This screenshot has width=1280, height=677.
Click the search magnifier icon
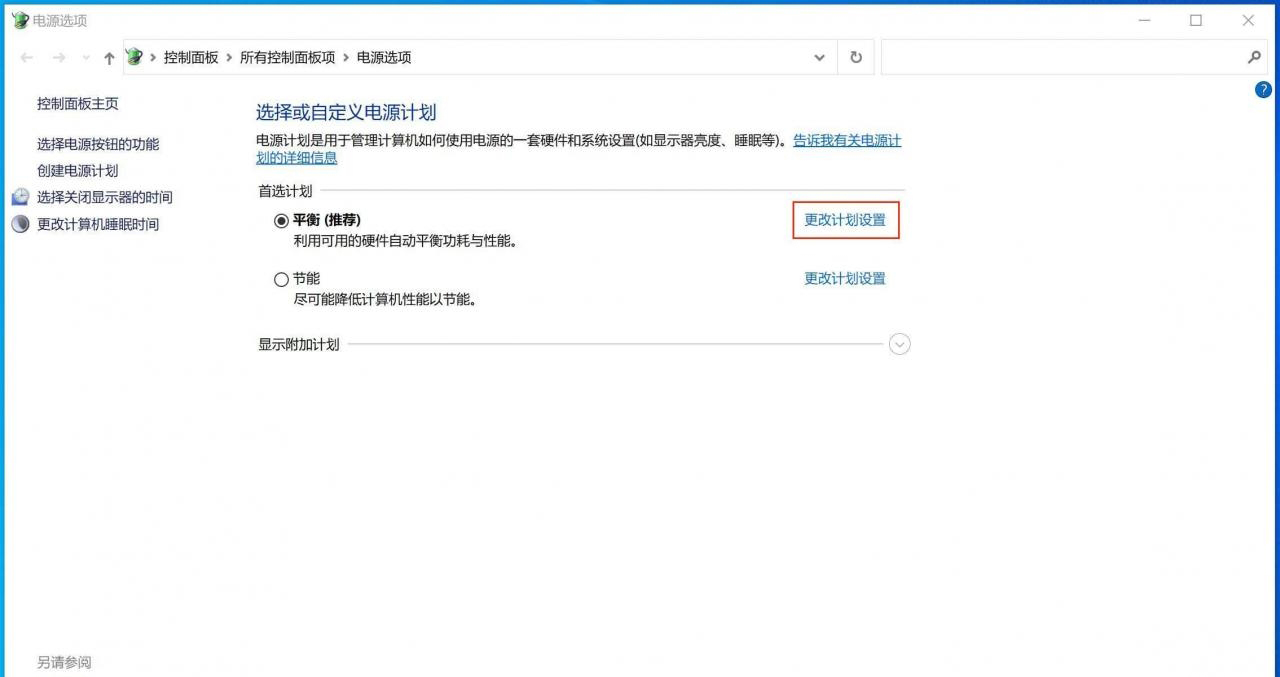(x=1254, y=58)
